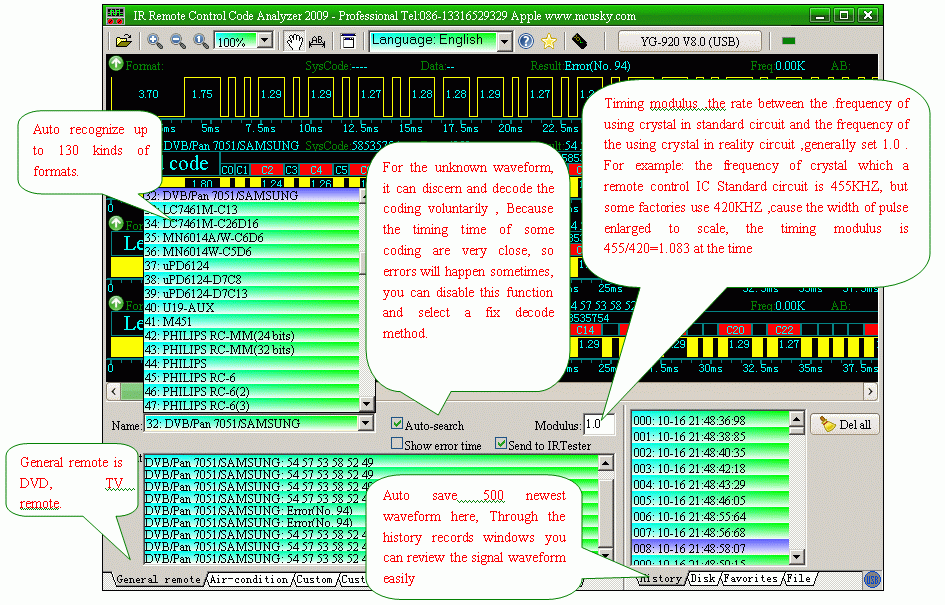This screenshot has width=945, height=605.
Task: Open the 100% zoom level dropdown
Action: point(265,41)
